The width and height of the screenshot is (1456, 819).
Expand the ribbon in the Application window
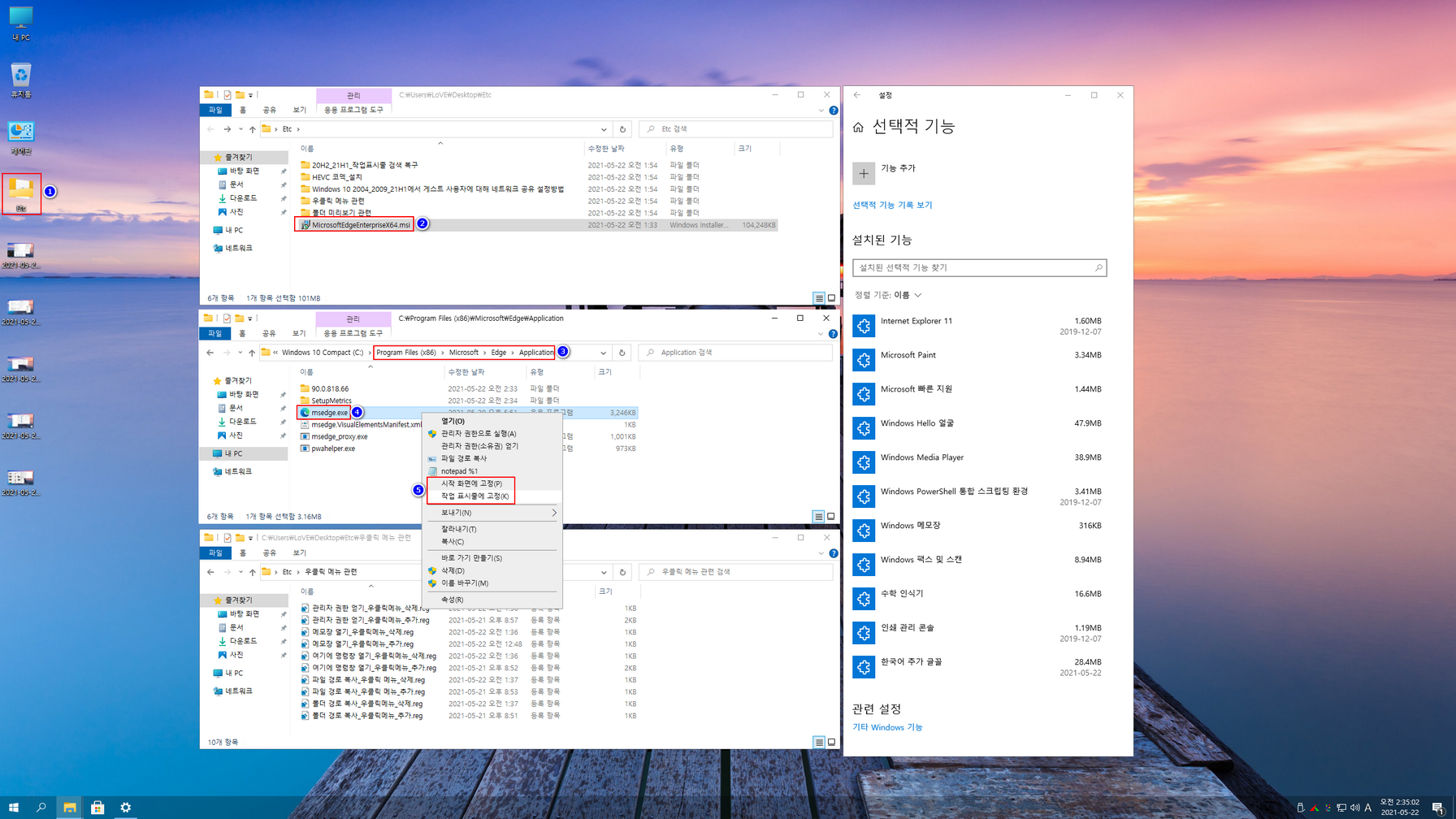click(x=821, y=334)
